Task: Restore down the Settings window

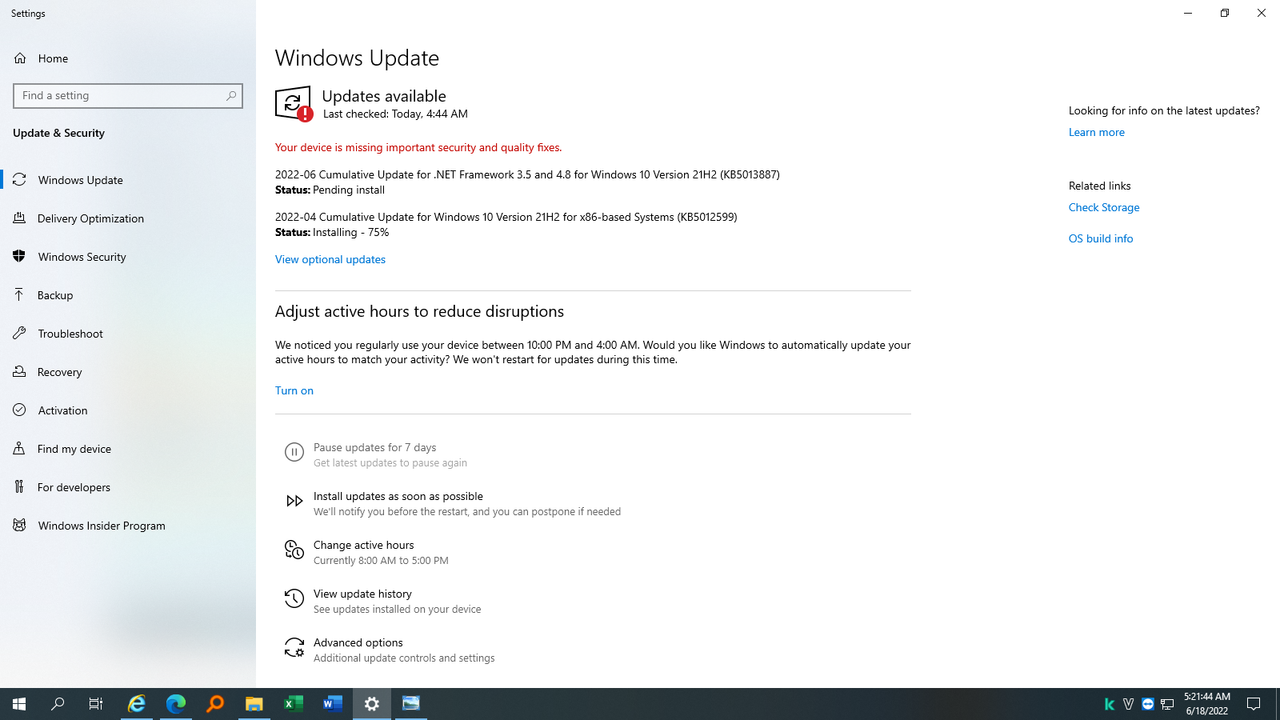Action: pyautogui.click(x=1224, y=13)
